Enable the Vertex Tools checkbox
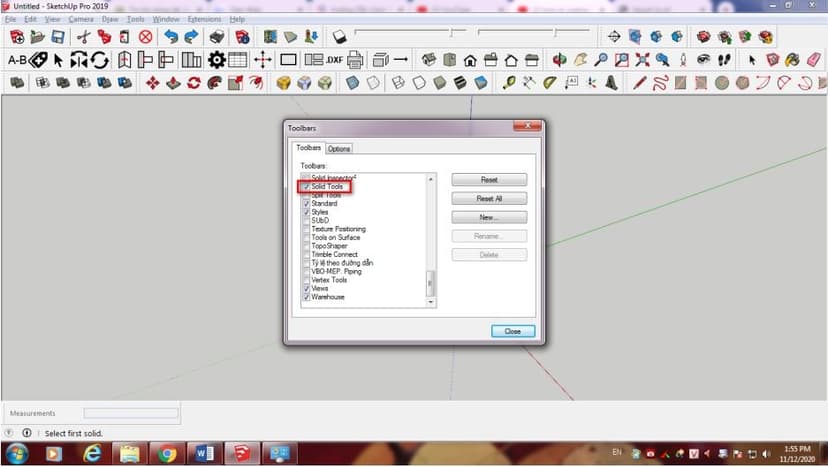828x467 pixels. click(x=306, y=280)
